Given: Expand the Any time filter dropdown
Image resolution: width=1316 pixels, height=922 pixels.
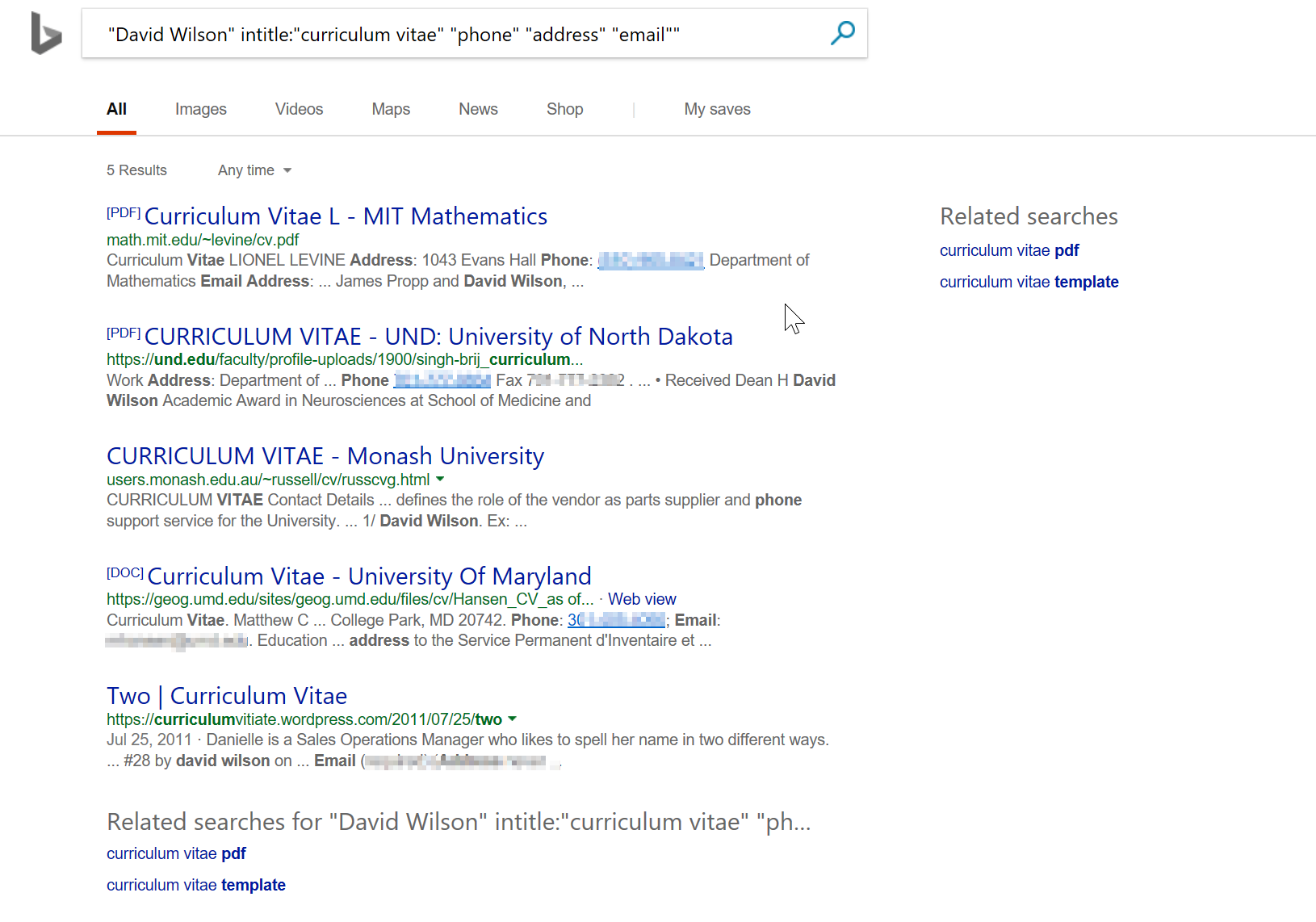Looking at the screenshot, I should pos(254,170).
